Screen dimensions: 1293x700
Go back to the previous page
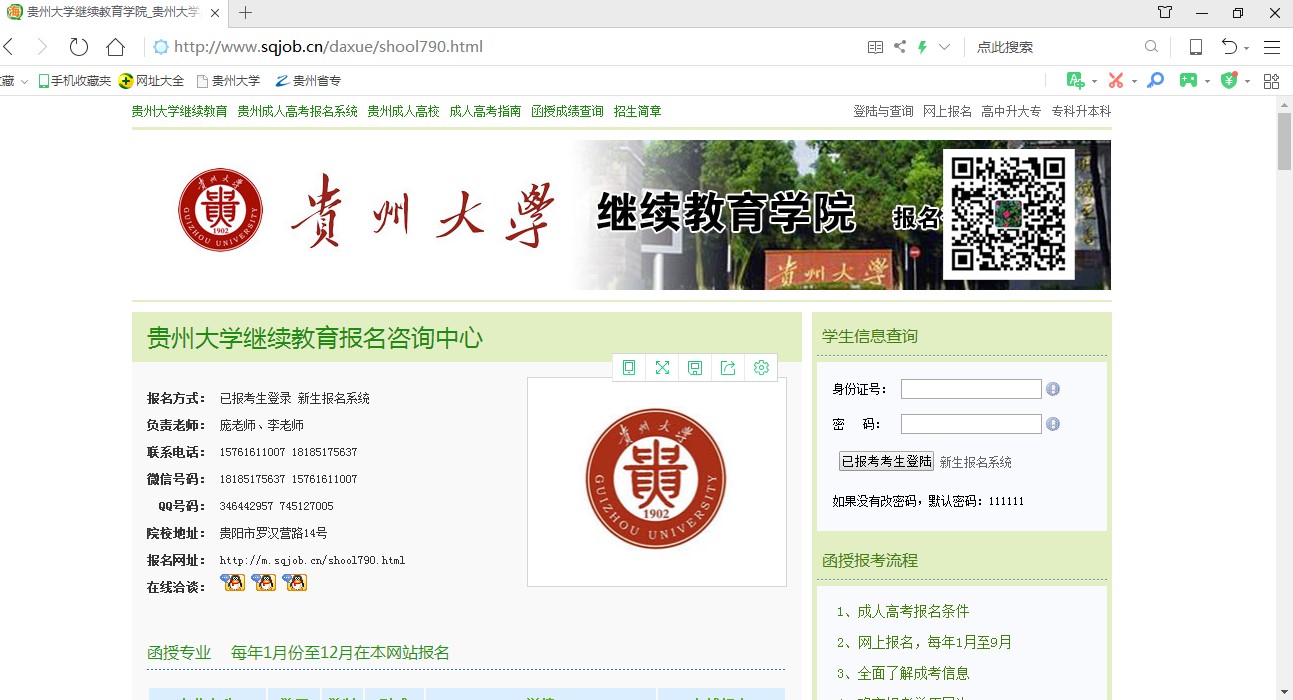tap(8, 47)
